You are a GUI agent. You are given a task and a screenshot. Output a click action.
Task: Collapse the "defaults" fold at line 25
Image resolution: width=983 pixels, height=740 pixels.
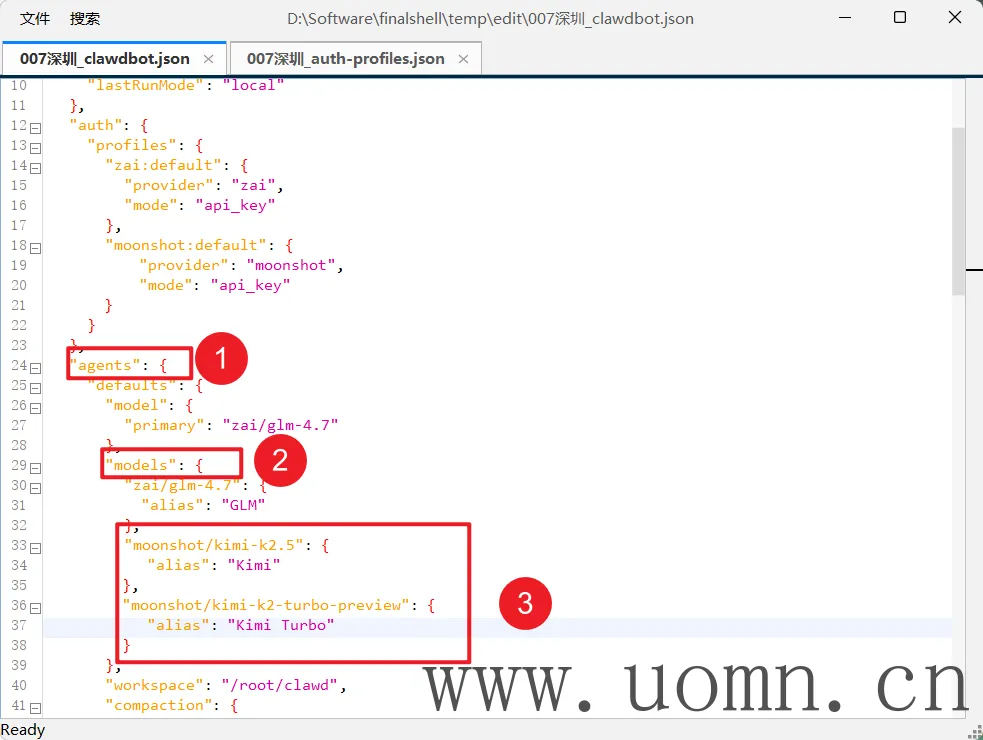coord(36,387)
